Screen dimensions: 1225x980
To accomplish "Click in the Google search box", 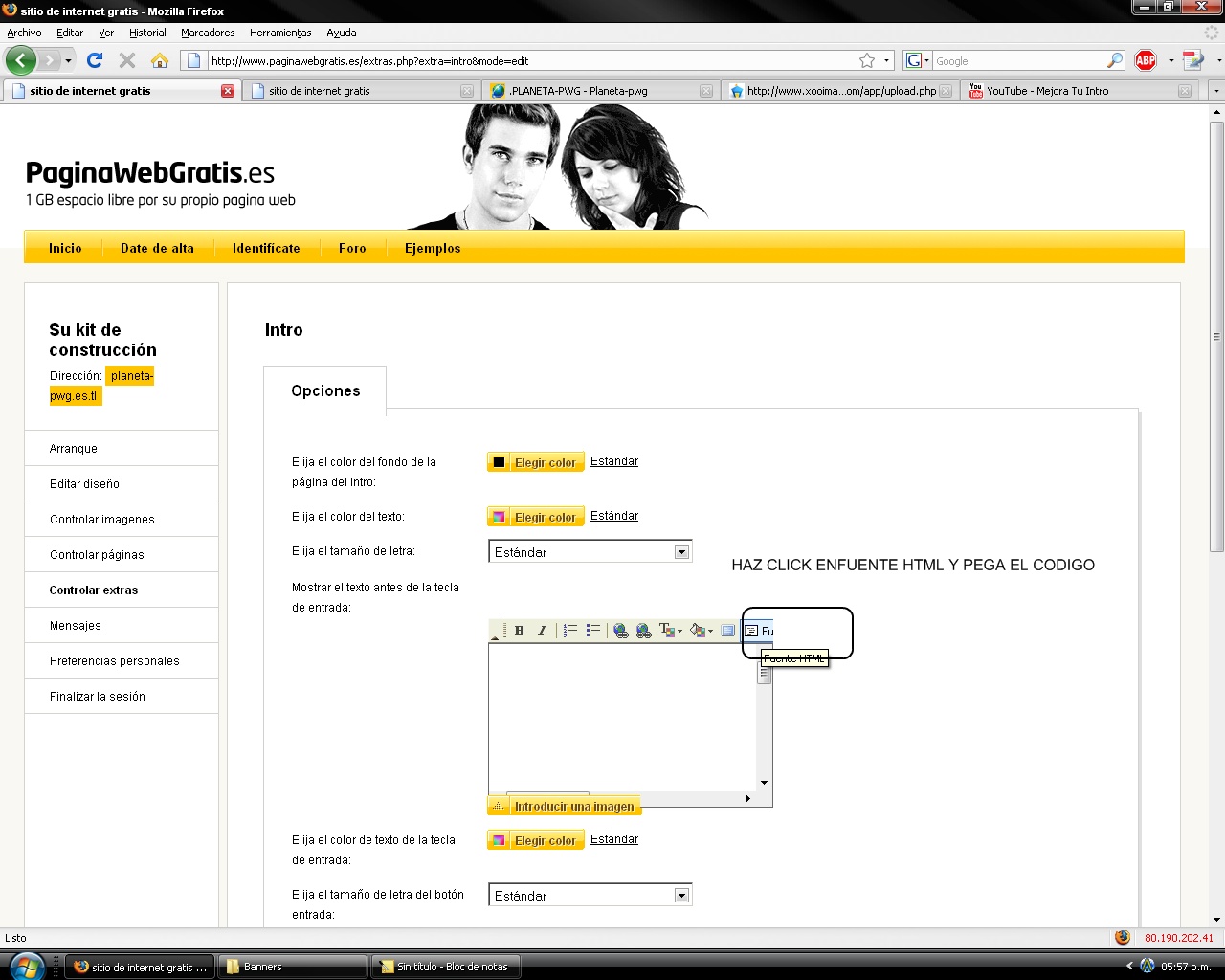I will coord(1018,61).
